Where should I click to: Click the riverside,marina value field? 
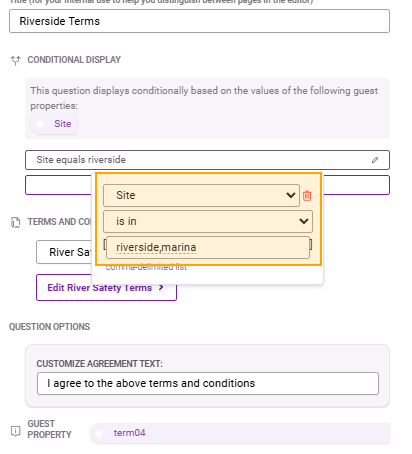tap(208, 247)
